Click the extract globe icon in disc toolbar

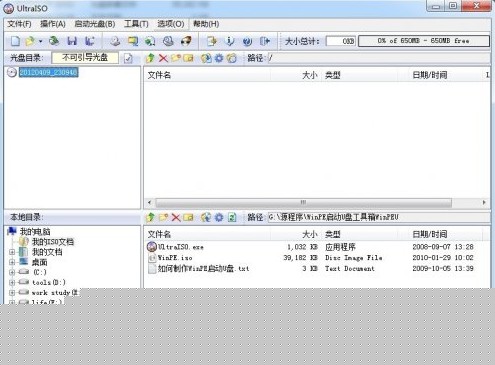pyautogui.click(x=206, y=58)
